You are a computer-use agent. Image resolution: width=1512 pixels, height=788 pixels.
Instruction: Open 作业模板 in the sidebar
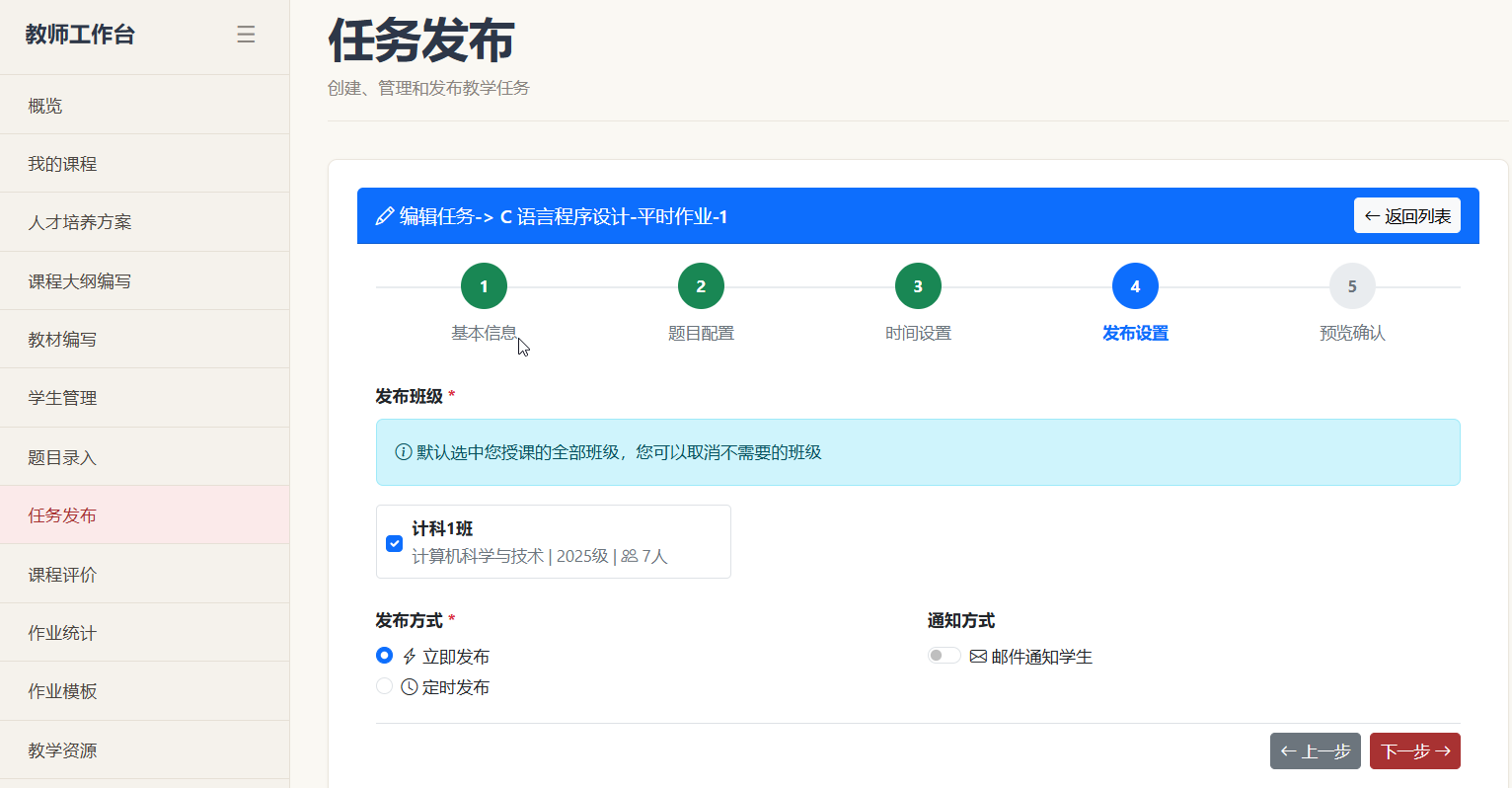[x=144, y=691]
